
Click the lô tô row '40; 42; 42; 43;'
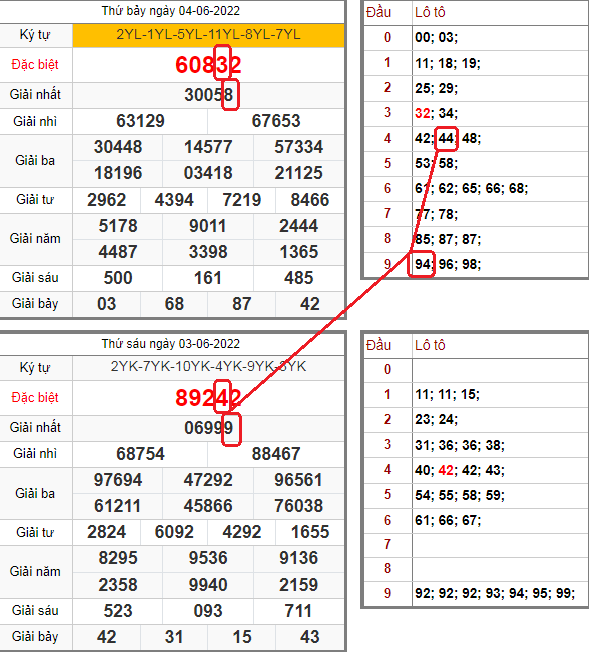point(460,470)
